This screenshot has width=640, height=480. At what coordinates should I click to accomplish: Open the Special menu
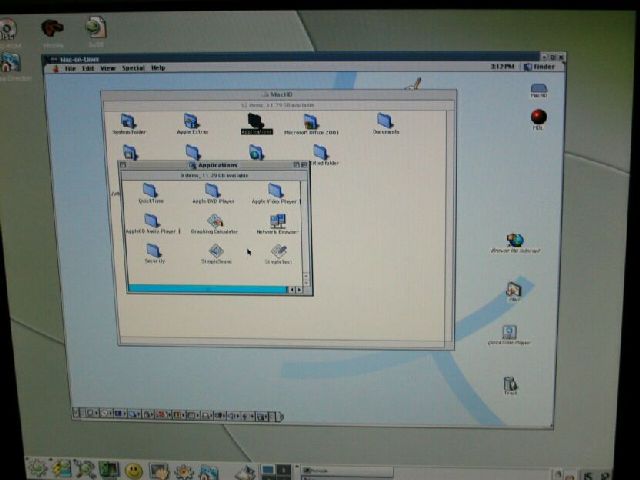(133, 68)
